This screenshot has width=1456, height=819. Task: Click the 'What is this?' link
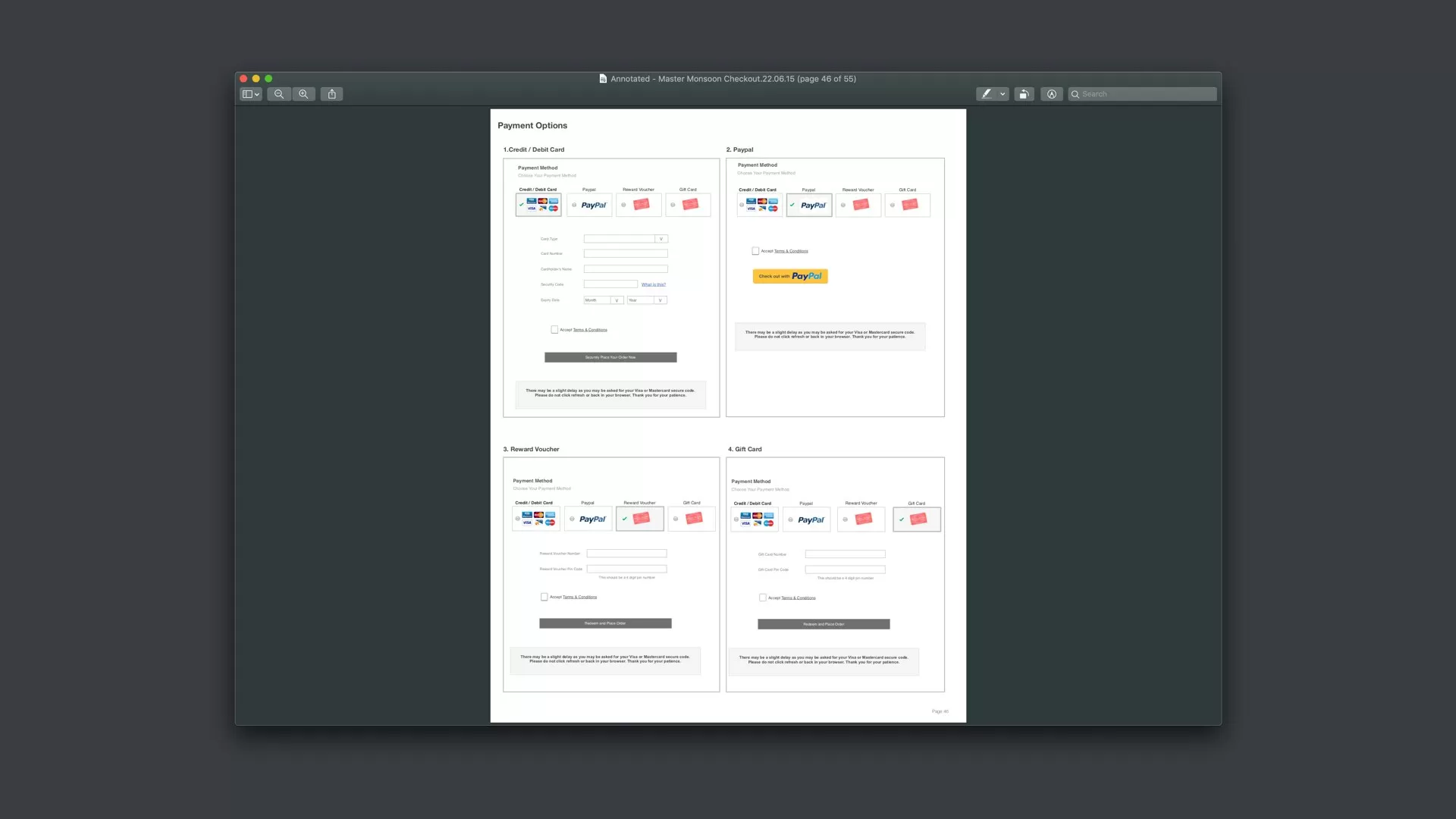click(653, 284)
